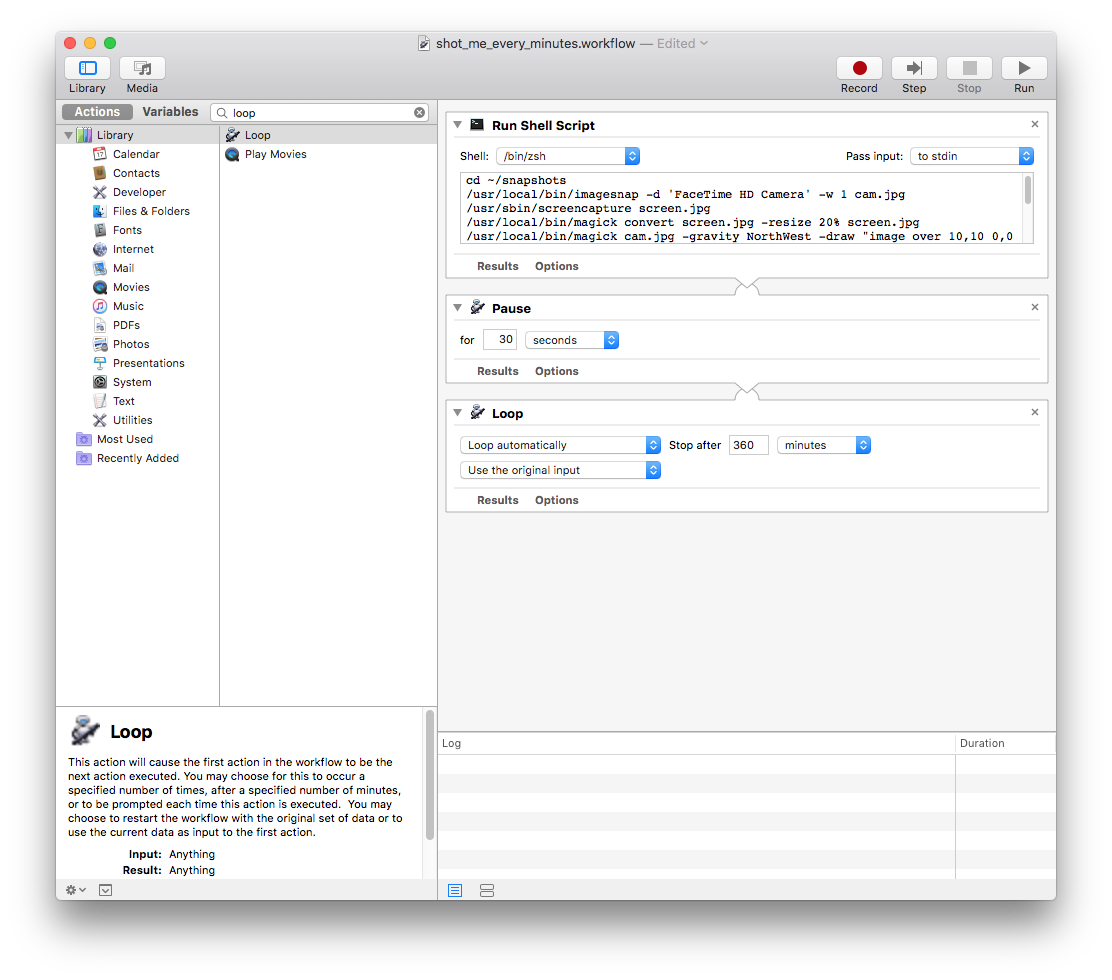Show Results for Pause action

point(498,371)
